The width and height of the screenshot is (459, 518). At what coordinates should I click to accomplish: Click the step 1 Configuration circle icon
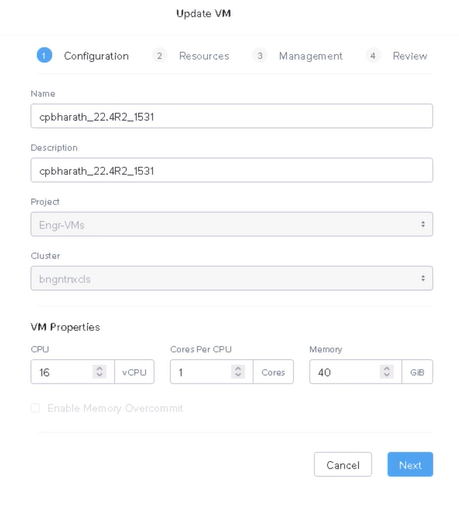(x=44, y=55)
